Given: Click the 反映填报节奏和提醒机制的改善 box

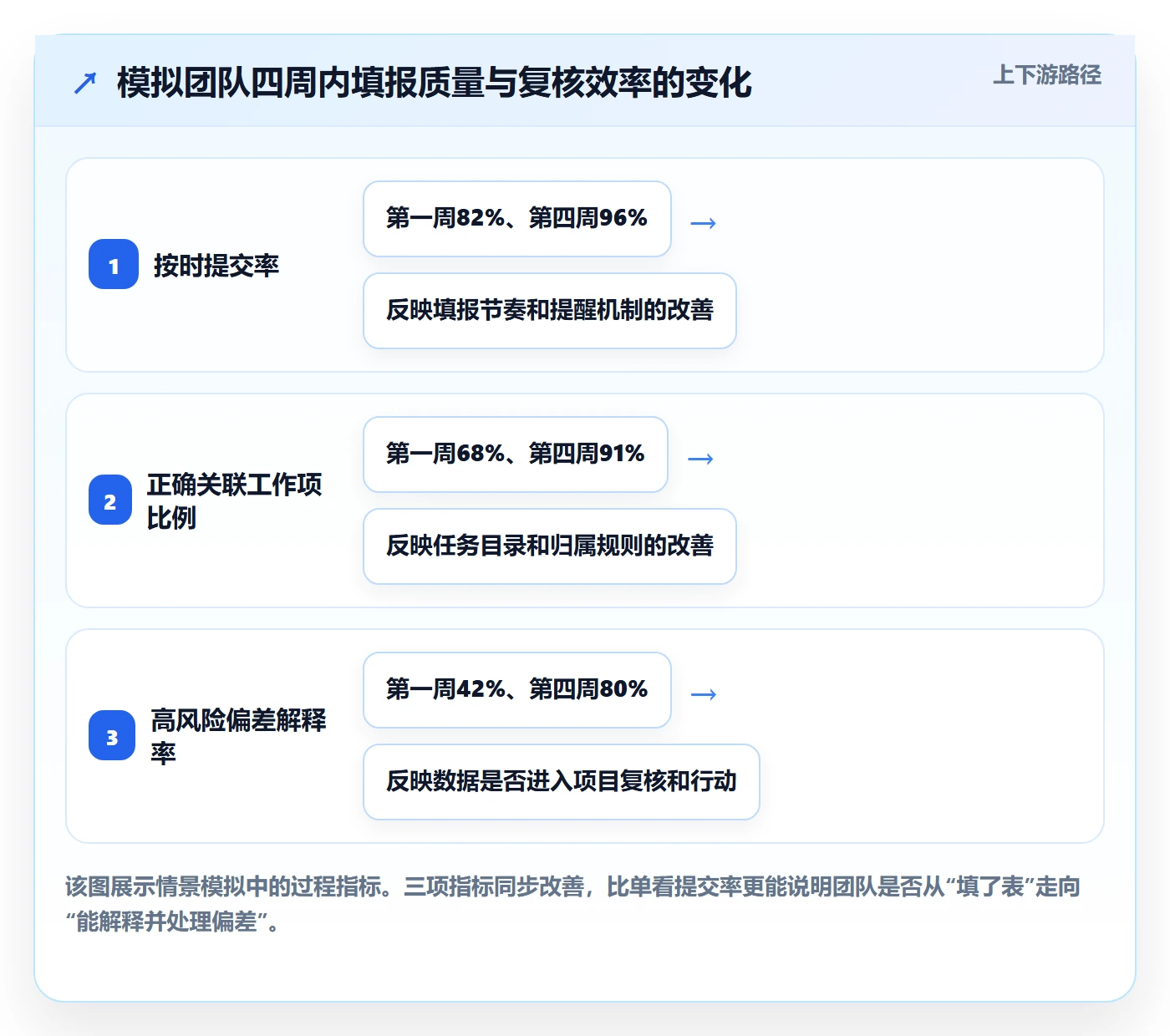Looking at the screenshot, I should tap(550, 311).
